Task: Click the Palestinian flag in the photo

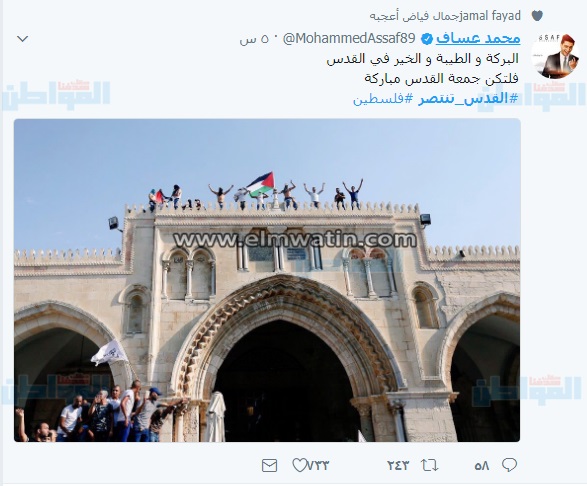Action: [x=260, y=184]
